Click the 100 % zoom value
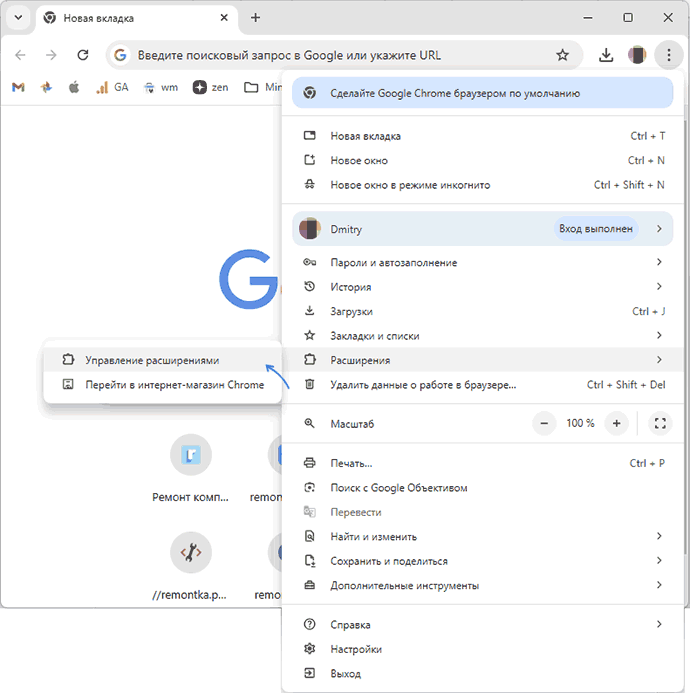The image size is (690, 693). click(x=580, y=423)
